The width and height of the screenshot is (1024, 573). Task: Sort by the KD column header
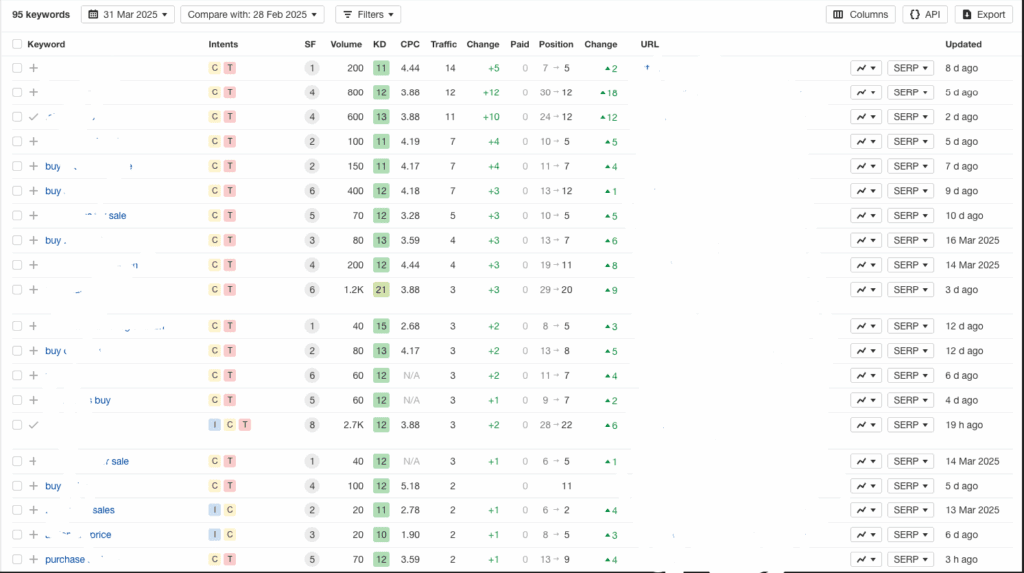(379, 44)
